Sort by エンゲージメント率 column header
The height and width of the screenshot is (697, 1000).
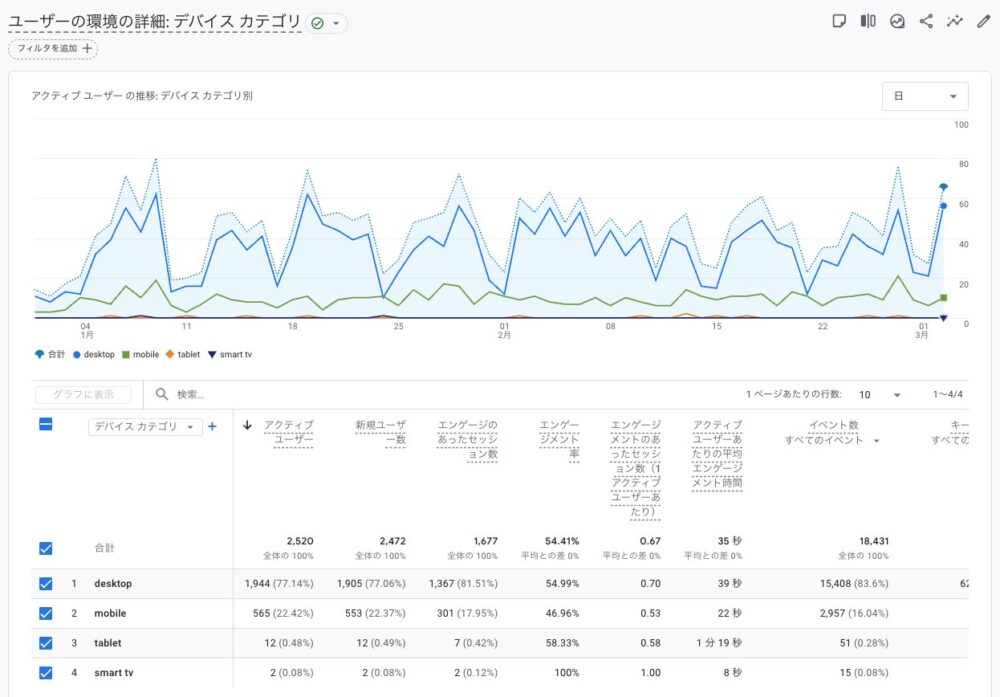click(x=558, y=439)
